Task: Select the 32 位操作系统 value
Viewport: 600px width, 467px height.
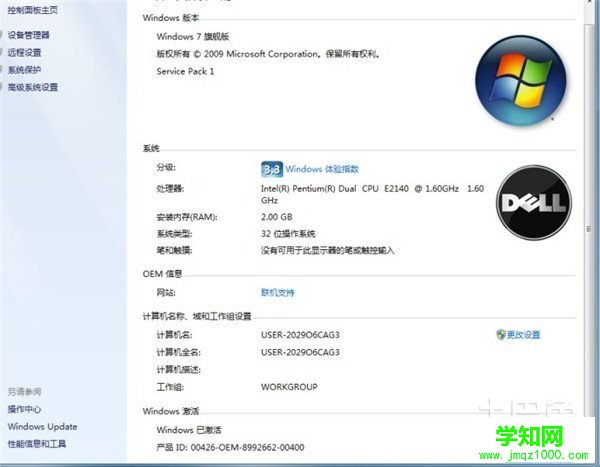Action: (288, 234)
